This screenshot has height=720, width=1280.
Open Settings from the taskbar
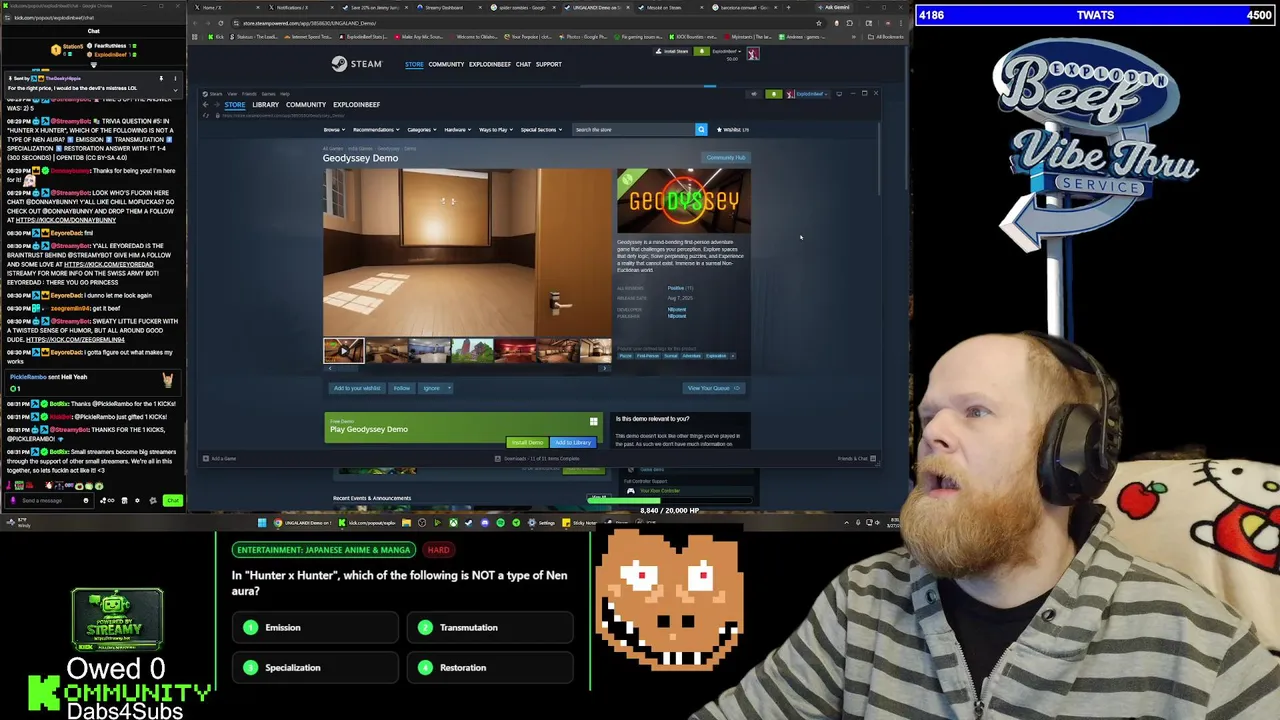[542, 522]
